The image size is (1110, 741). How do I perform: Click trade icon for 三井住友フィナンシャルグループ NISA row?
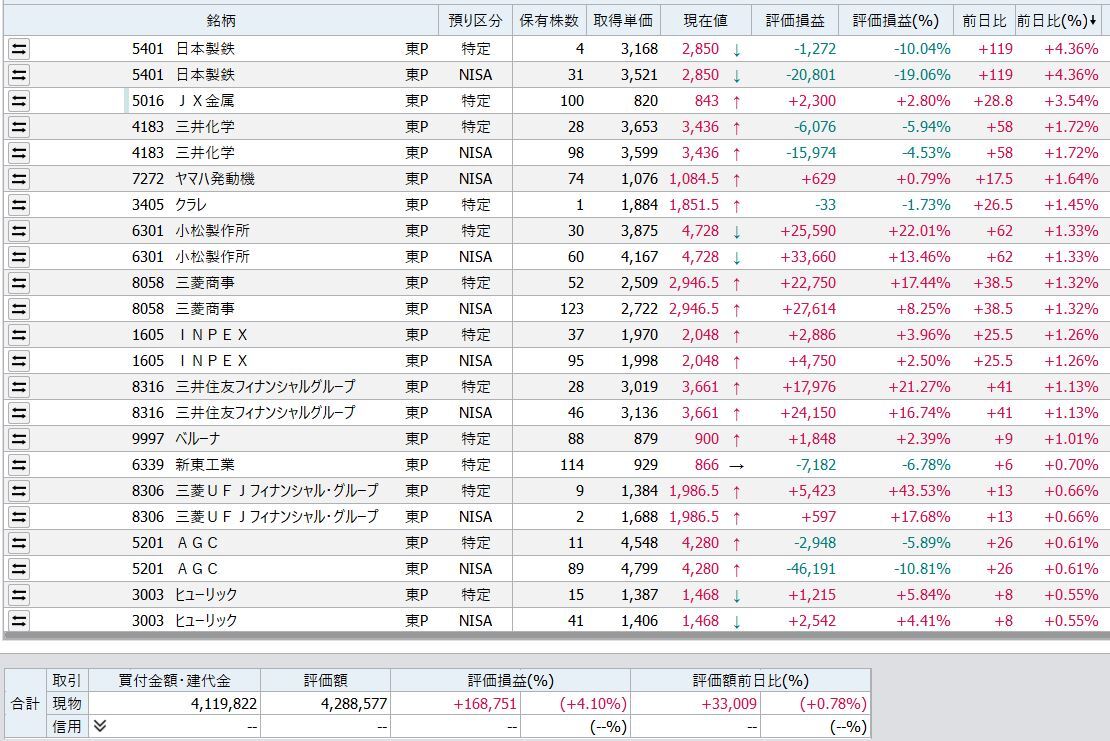[19, 413]
